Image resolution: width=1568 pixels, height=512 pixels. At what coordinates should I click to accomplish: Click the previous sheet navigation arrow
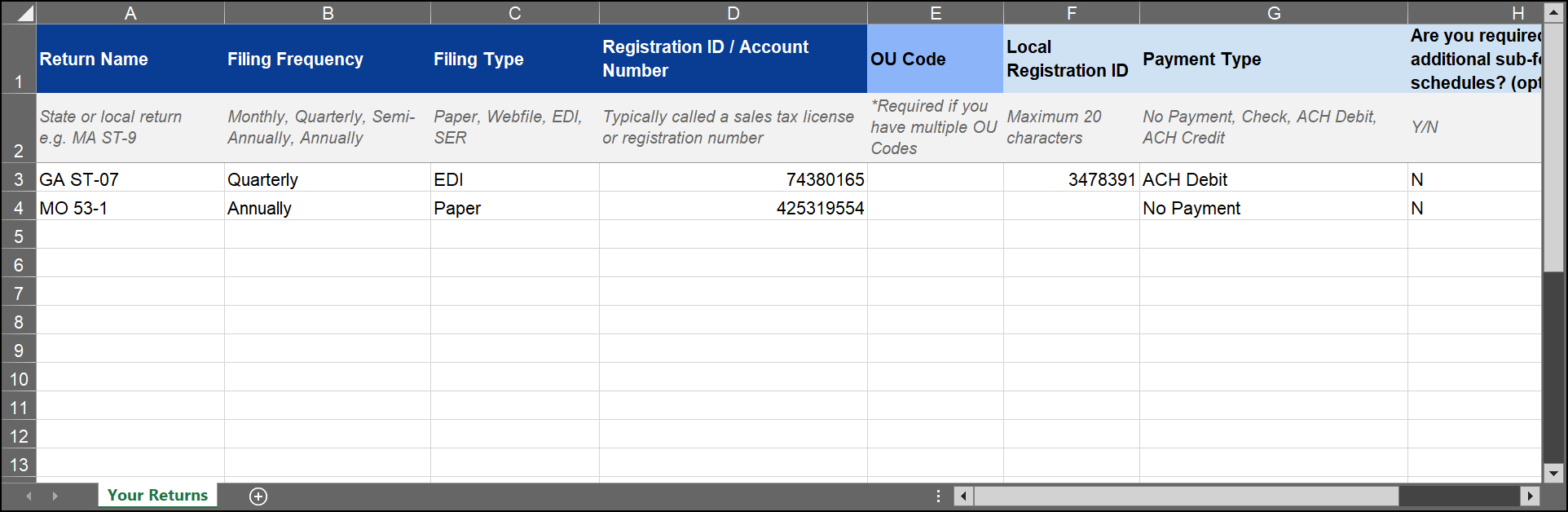pos(29,496)
